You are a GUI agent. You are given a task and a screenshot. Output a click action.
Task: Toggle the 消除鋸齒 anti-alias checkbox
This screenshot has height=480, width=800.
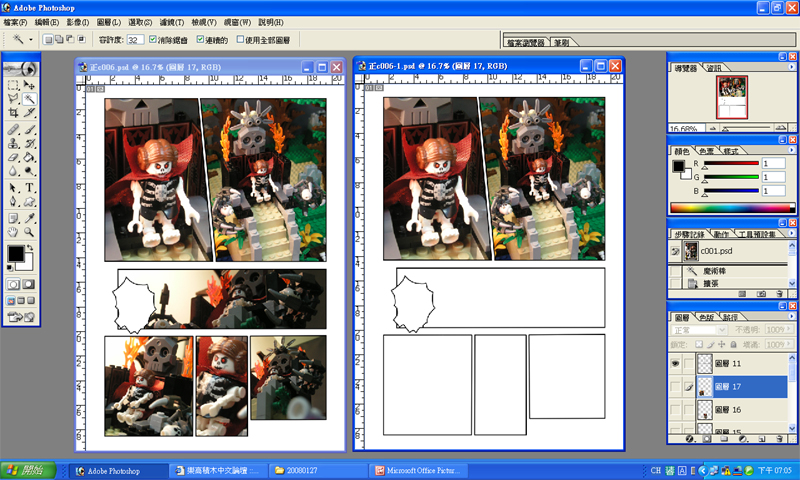point(153,39)
